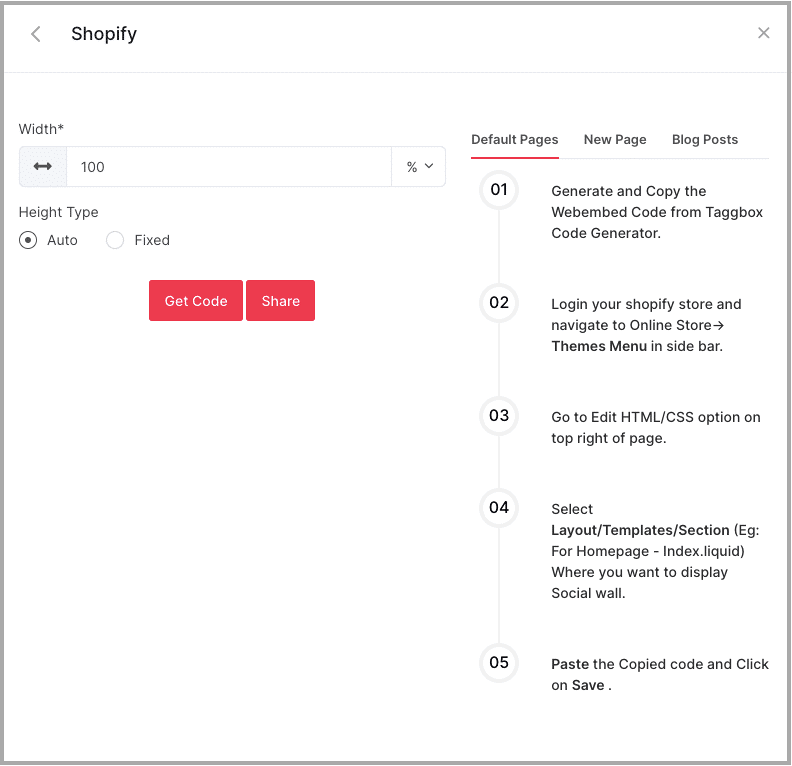This screenshot has width=792, height=766.
Task: Click the step 05 circle marker
Action: [499, 663]
